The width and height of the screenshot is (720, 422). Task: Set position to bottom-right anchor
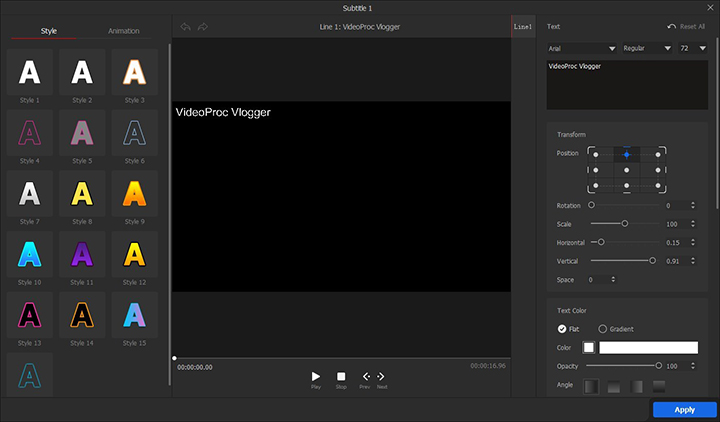[658, 186]
